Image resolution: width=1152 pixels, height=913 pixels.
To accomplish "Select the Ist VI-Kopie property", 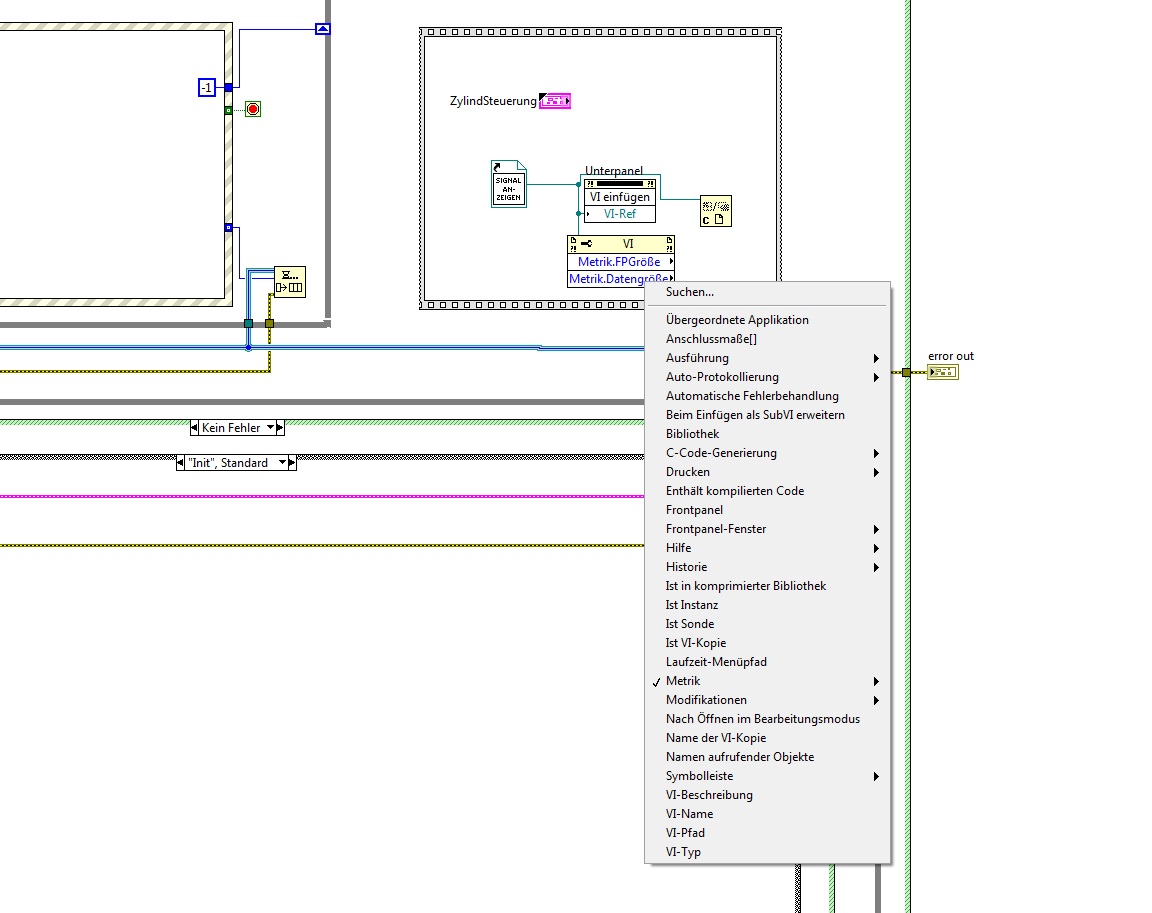I will 767,643.
